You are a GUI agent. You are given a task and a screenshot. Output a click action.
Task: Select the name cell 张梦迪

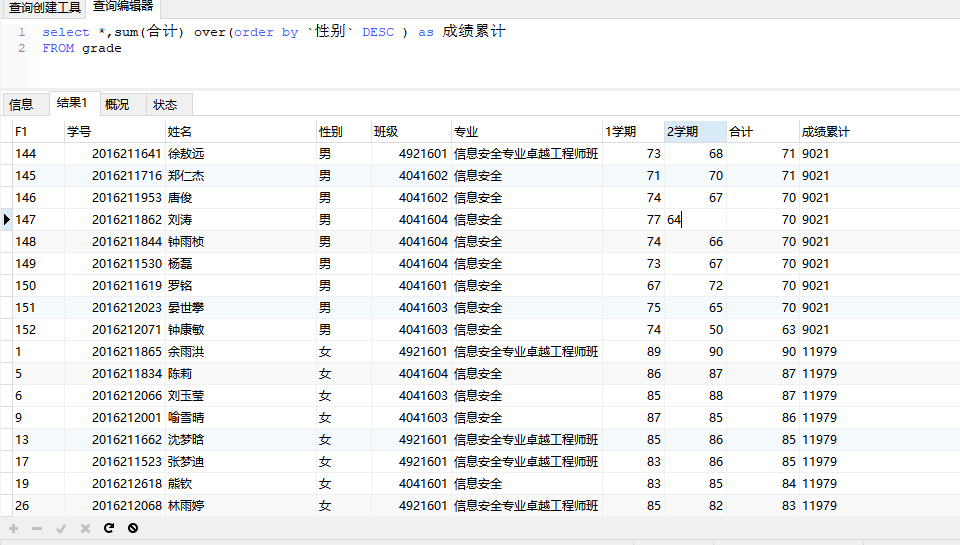241,462
